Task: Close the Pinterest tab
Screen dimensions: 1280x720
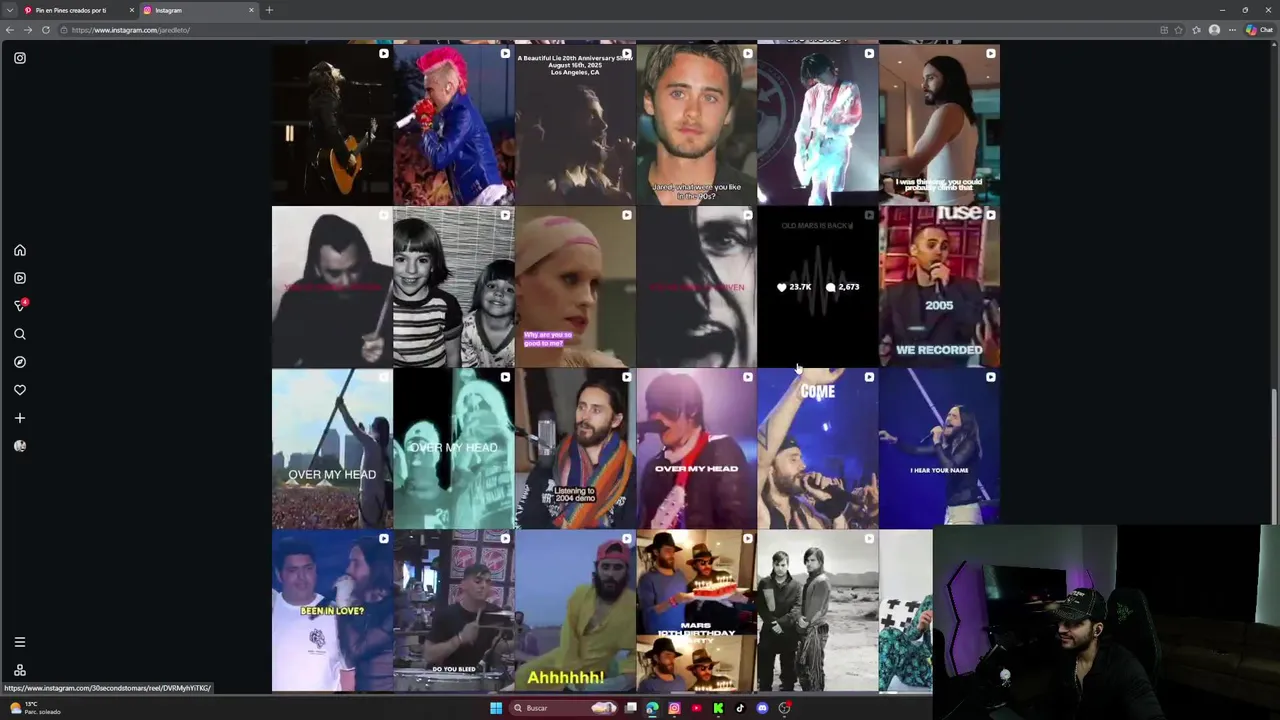Action: click(x=131, y=10)
